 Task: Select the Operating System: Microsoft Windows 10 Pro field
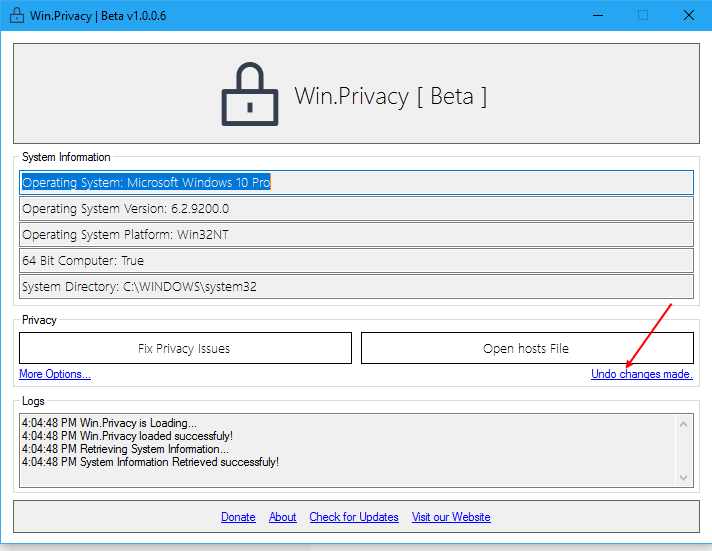click(x=356, y=183)
